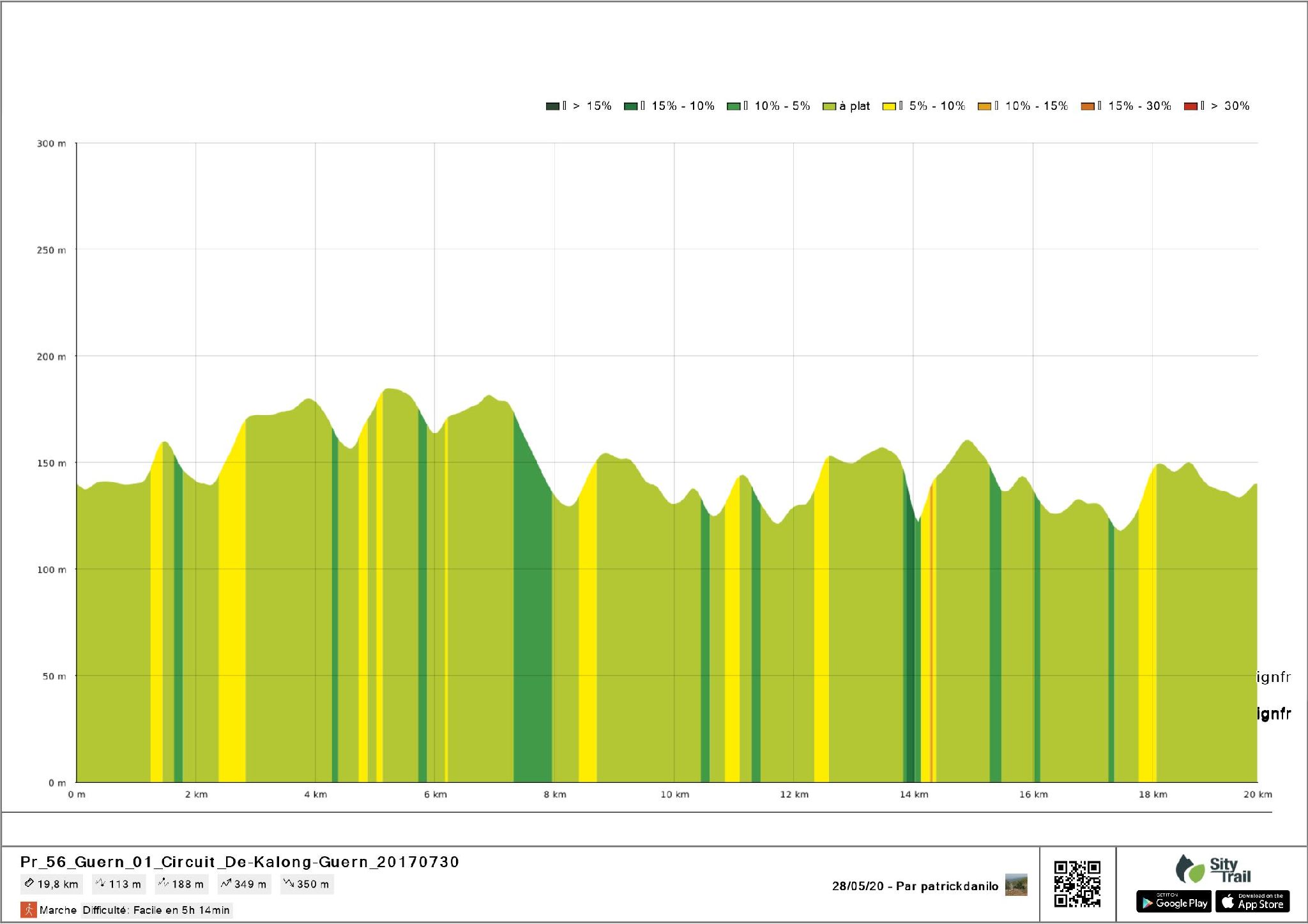The image size is (1308, 924).
Task: Click the yellow '5% - 10%' legend swatch
Action: (x=889, y=106)
